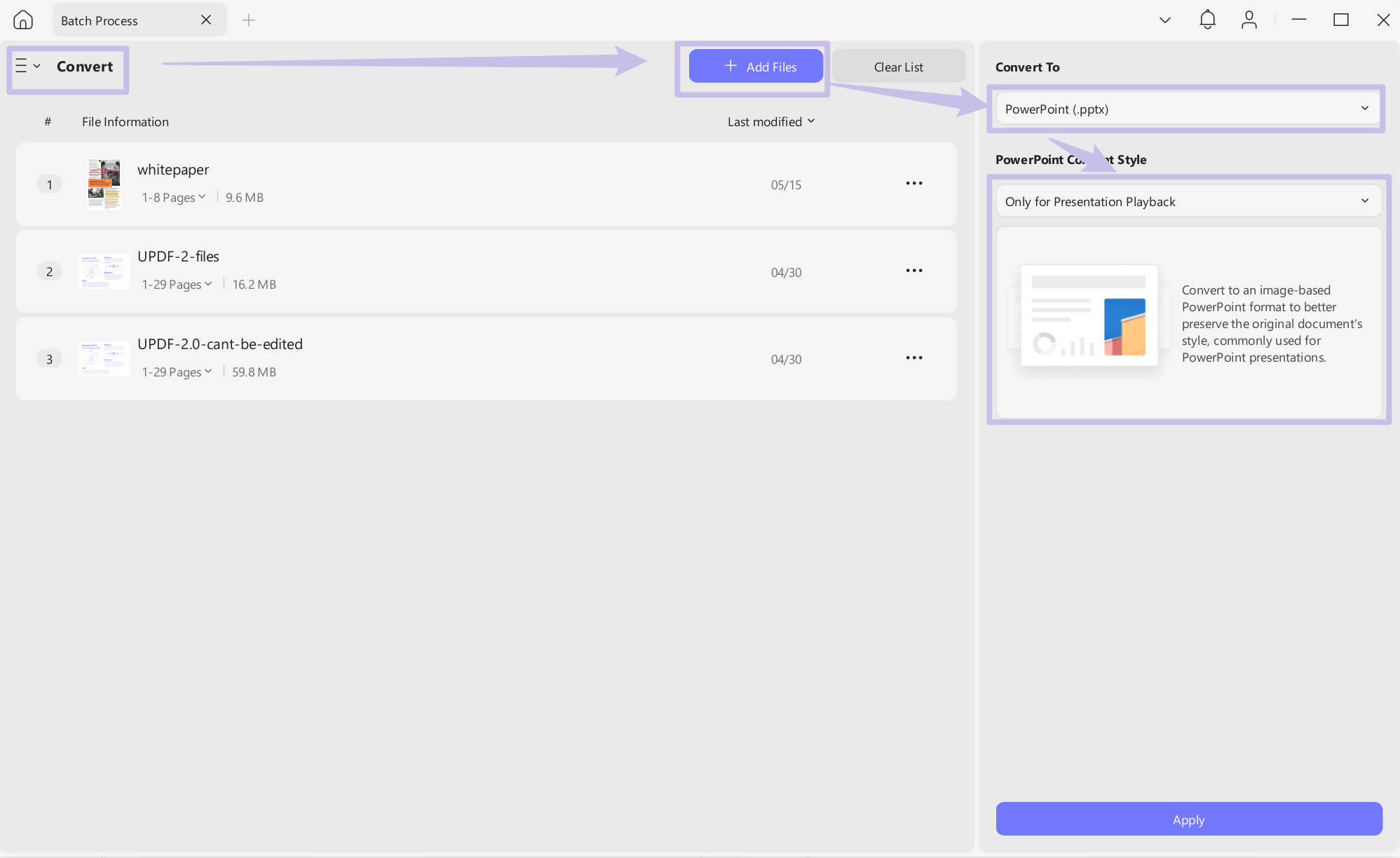Click the Home icon
1400x858 pixels.
pos(23,20)
